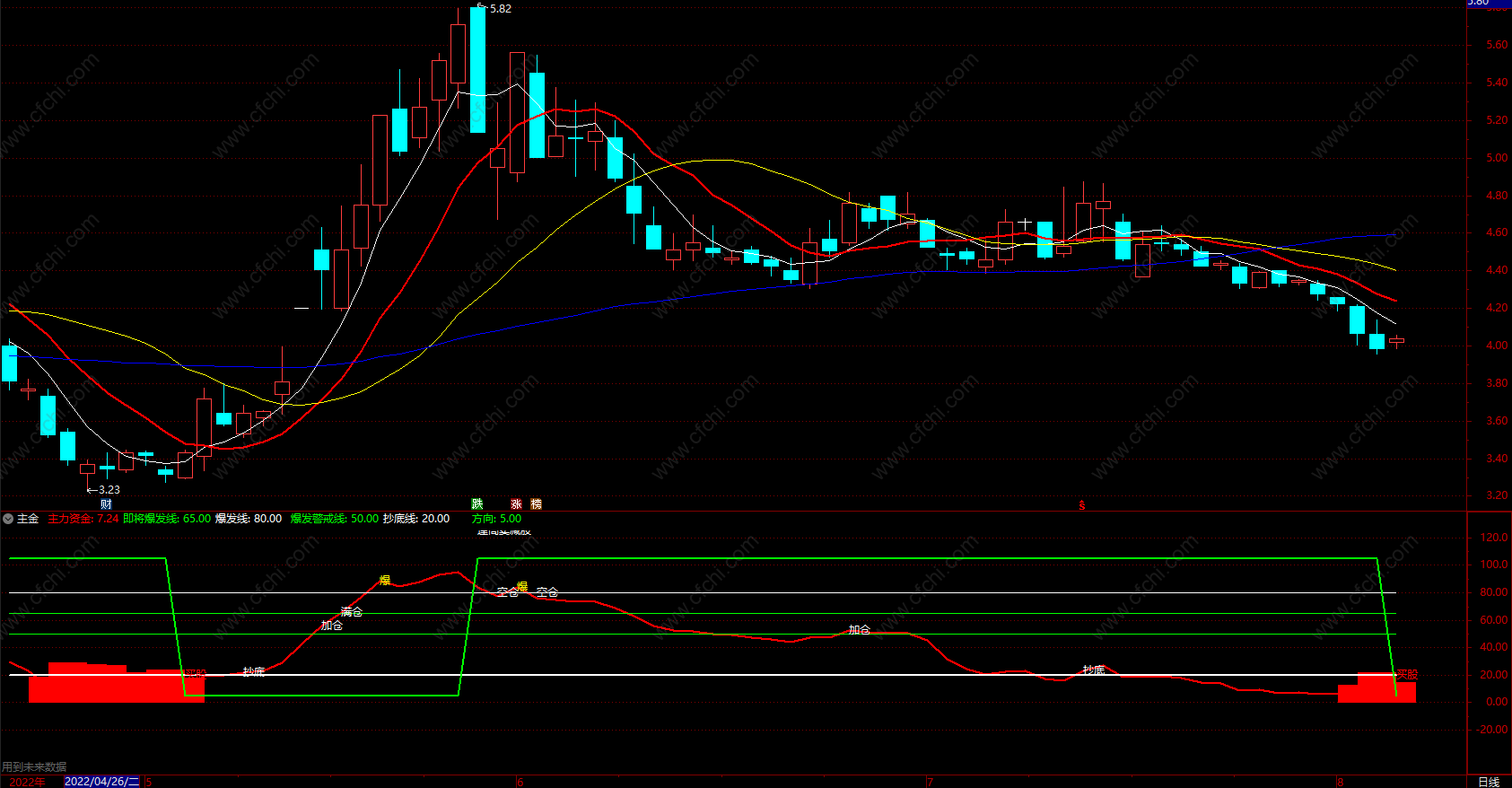1512x788 pixels.
Task: Click the green 跌 marker icon
Action: pos(477,504)
